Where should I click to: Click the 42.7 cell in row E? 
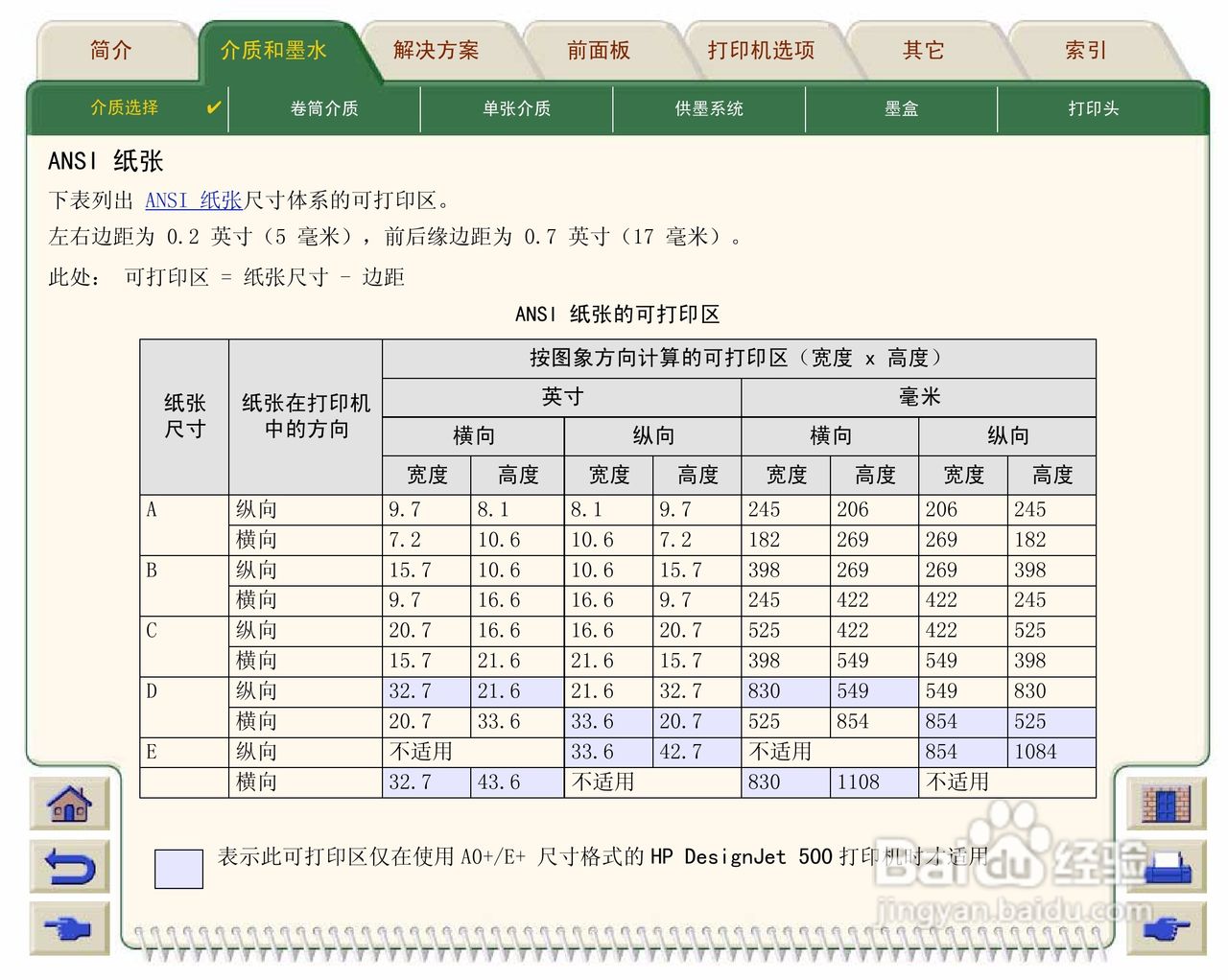pos(697,752)
